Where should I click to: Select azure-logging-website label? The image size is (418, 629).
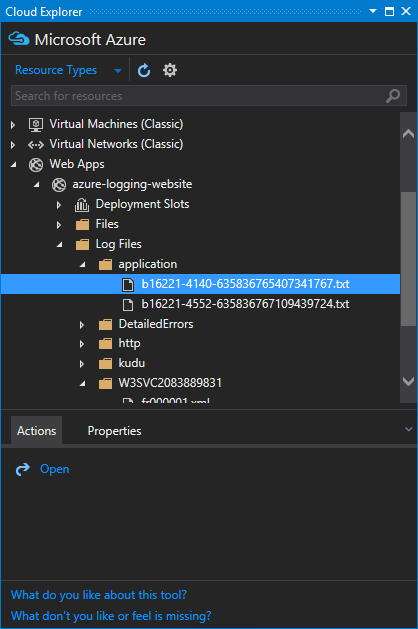(x=132, y=184)
